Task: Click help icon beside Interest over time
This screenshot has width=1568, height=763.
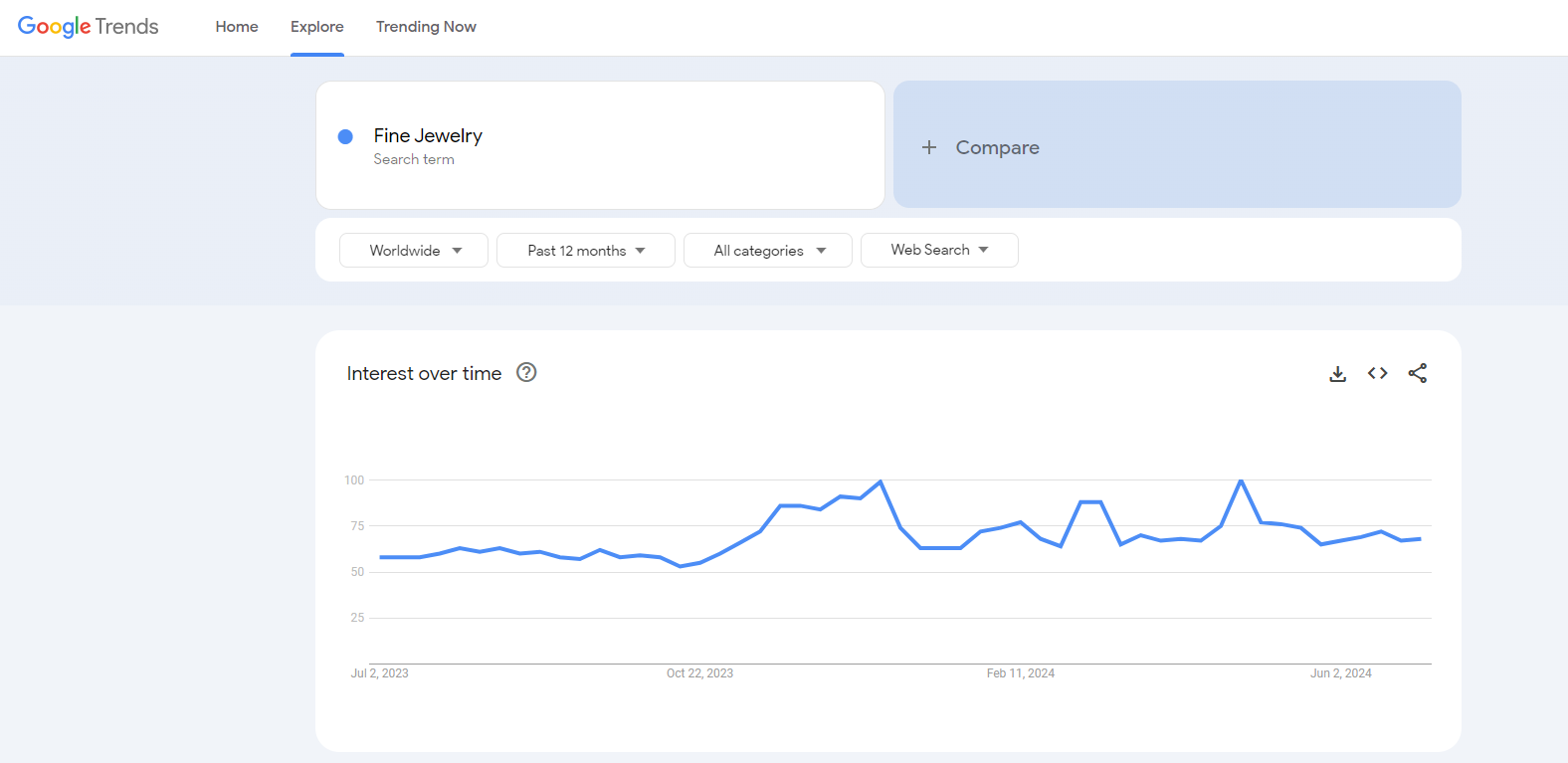Action: [526, 372]
